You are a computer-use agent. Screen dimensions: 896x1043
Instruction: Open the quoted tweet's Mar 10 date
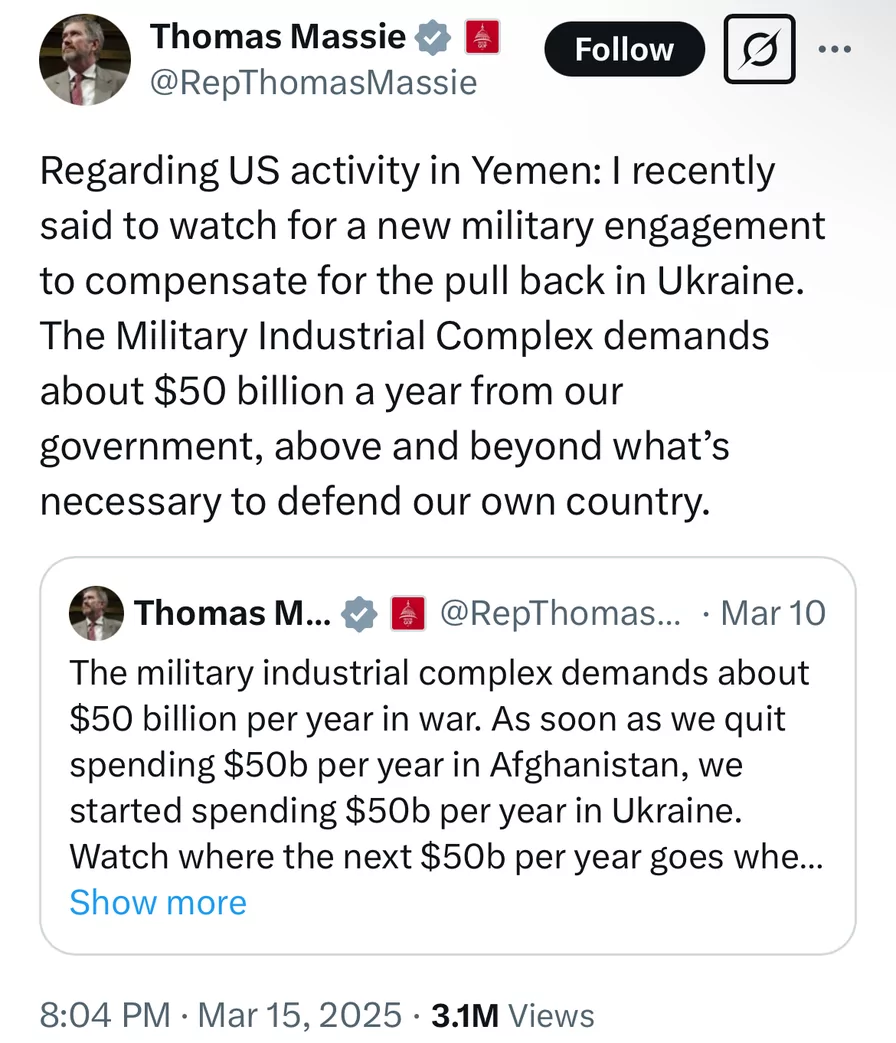coord(772,613)
